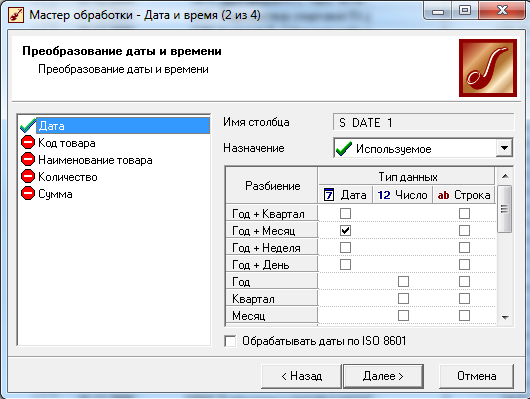Click the Год + Неделя row label
530x399 pixels.
click(272, 248)
